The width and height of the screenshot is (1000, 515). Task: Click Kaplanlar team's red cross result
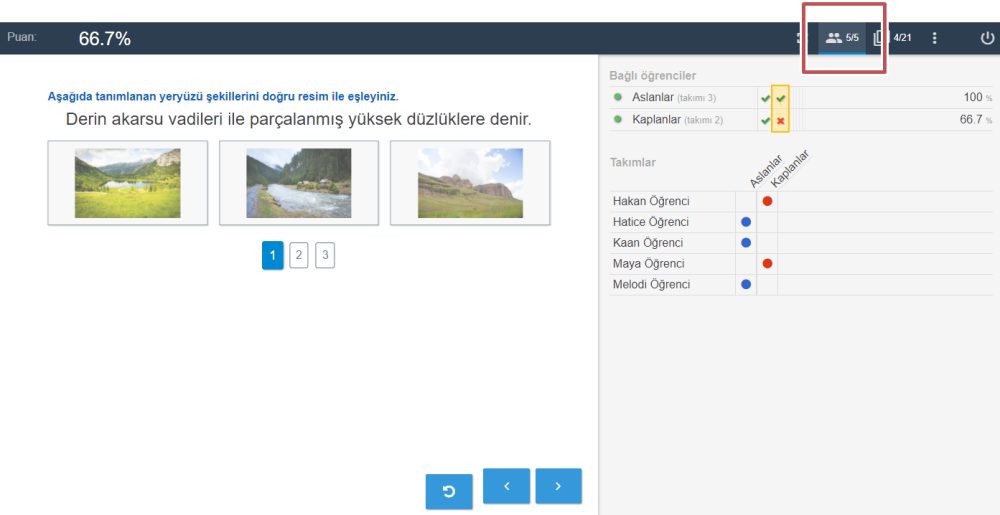[780, 120]
